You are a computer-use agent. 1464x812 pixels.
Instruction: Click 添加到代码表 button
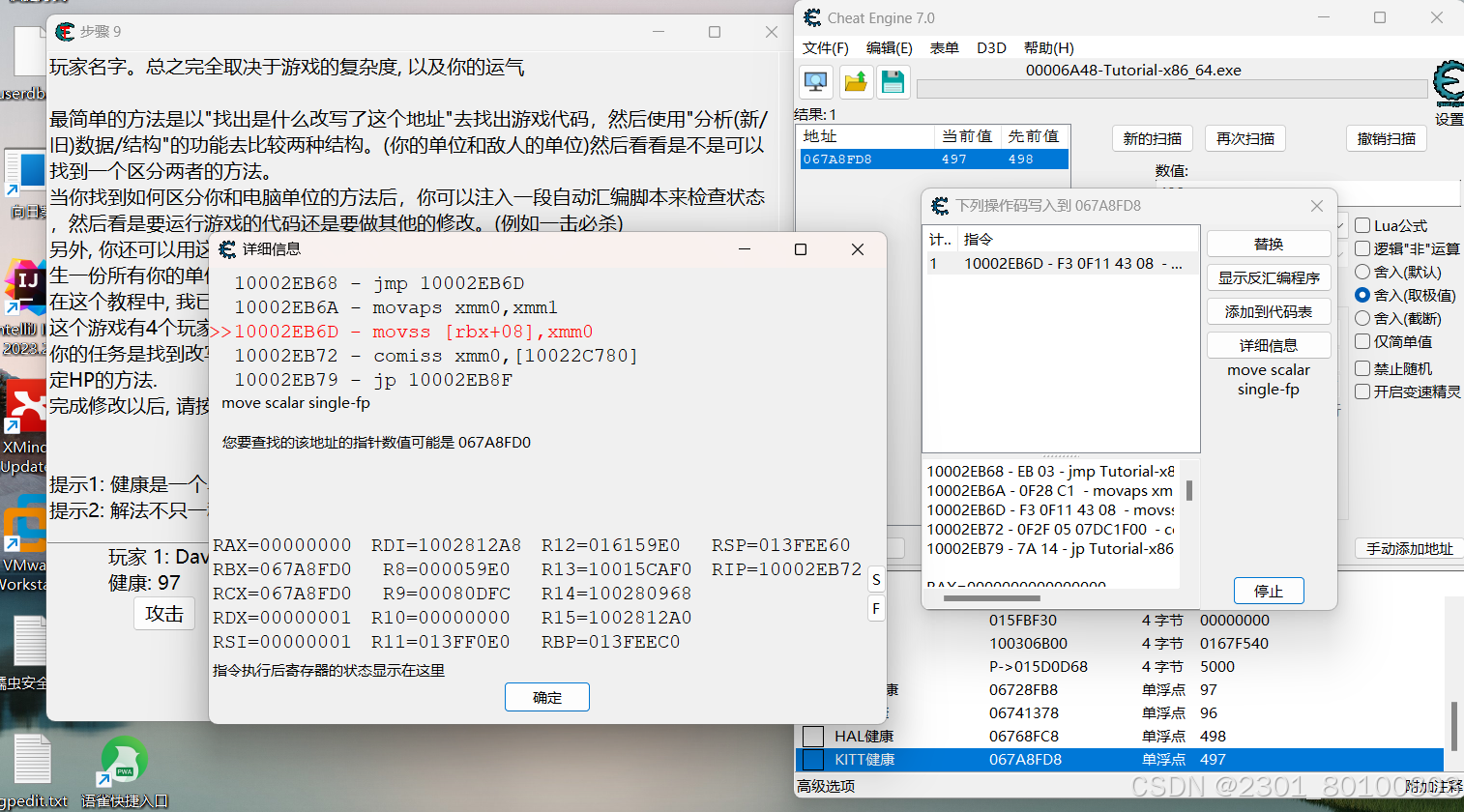click(1269, 311)
